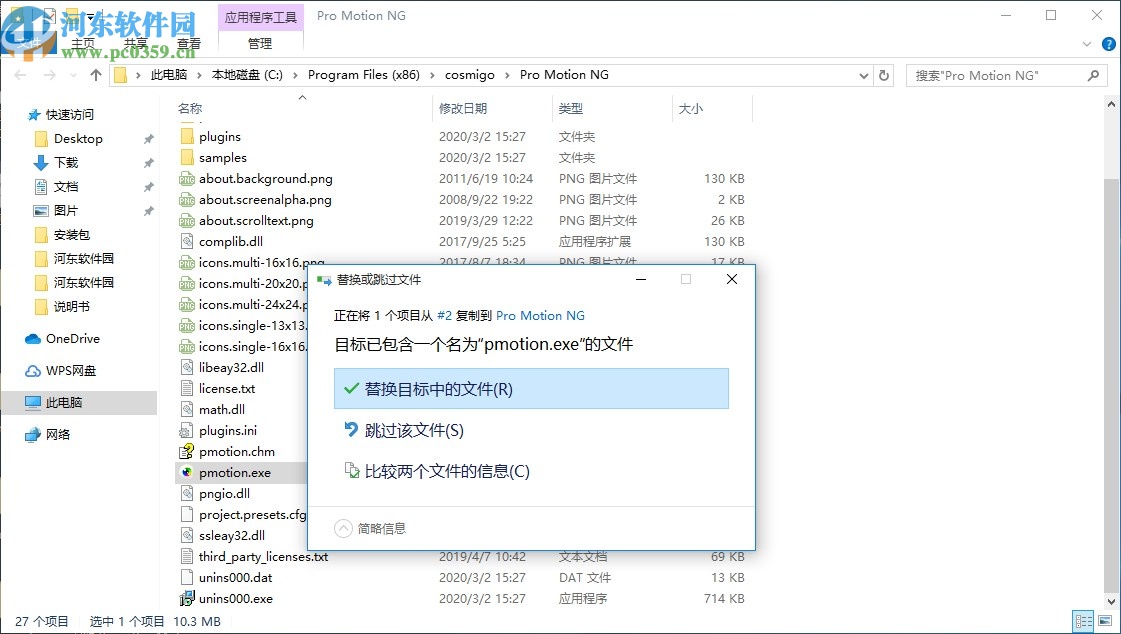Viewport: 1121px width, 634px height.
Task: Collapse the ribbon with the chevron arrow
Action: pos(1087,44)
